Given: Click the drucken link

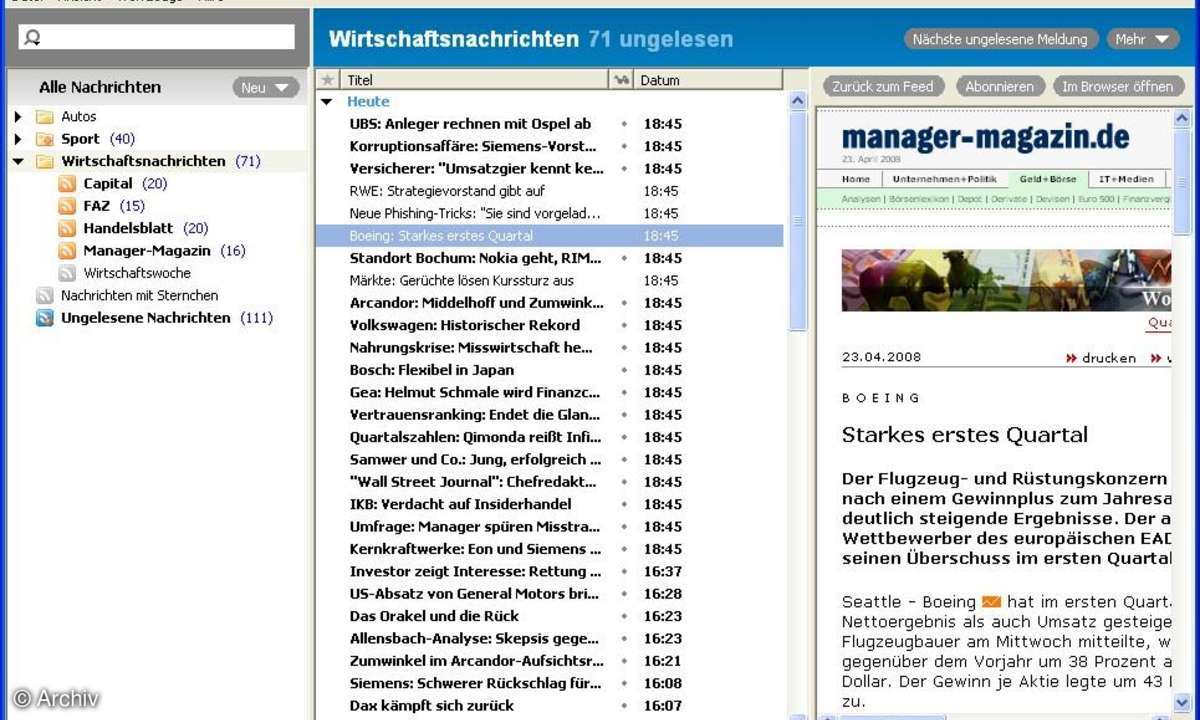Looking at the screenshot, I should click(1109, 358).
